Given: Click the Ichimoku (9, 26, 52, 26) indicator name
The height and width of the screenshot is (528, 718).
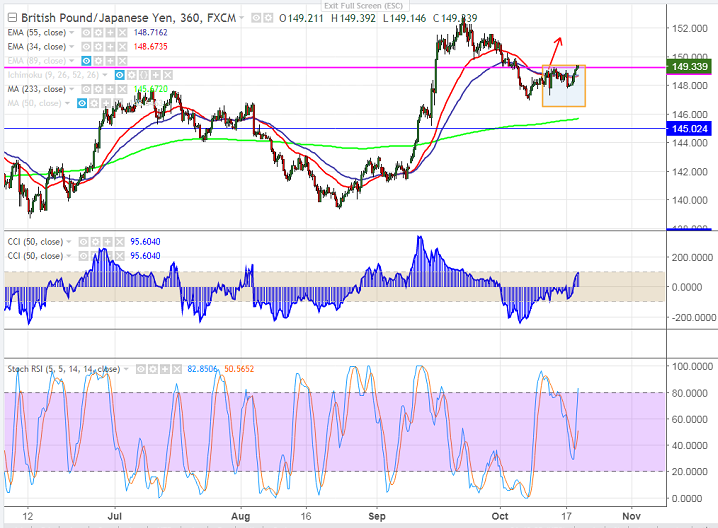Looking at the screenshot, I should 53,75.
